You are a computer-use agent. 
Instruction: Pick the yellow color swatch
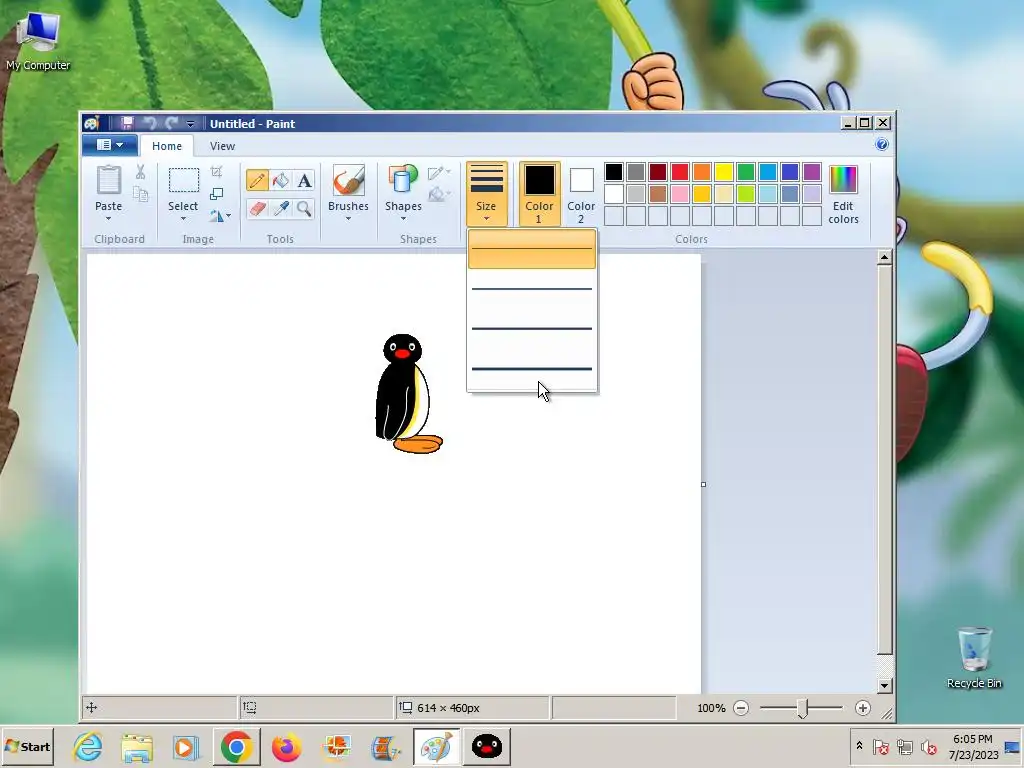point(724,172)
